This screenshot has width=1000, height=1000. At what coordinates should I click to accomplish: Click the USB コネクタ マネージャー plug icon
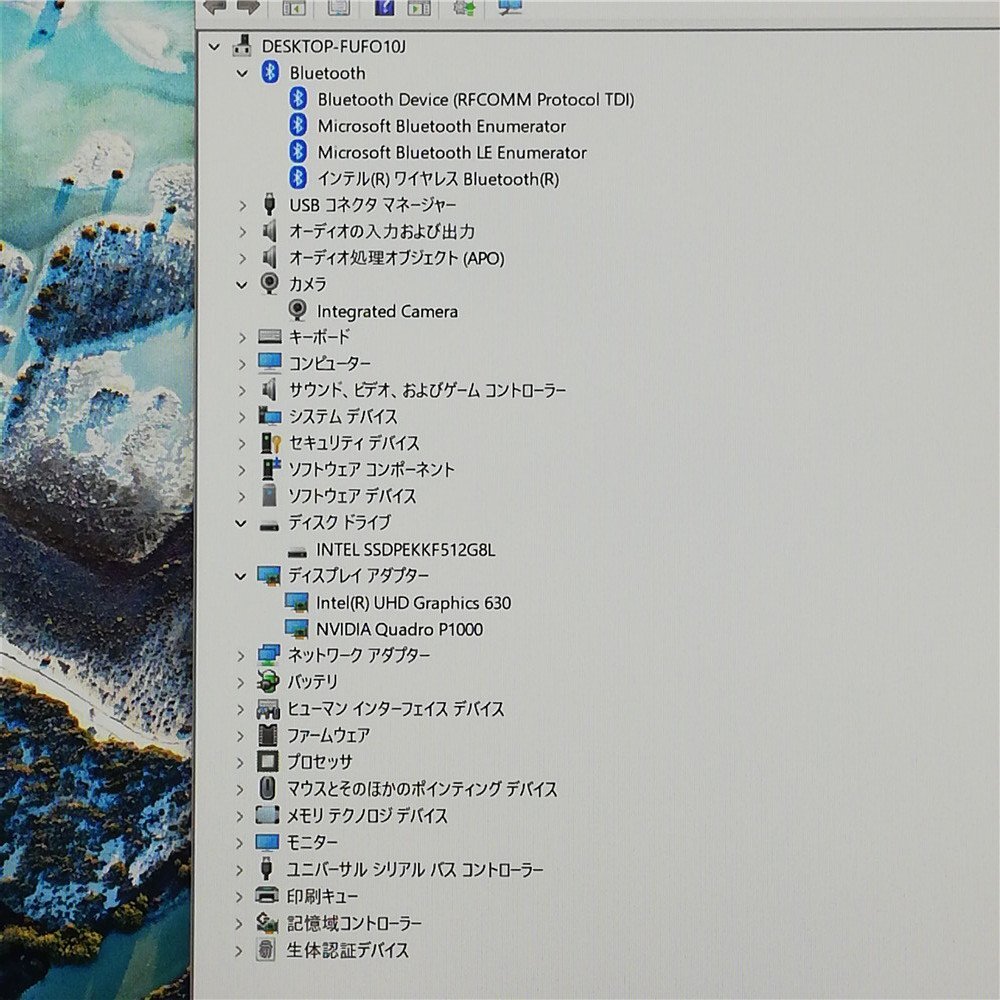click(x=270, y=204)
